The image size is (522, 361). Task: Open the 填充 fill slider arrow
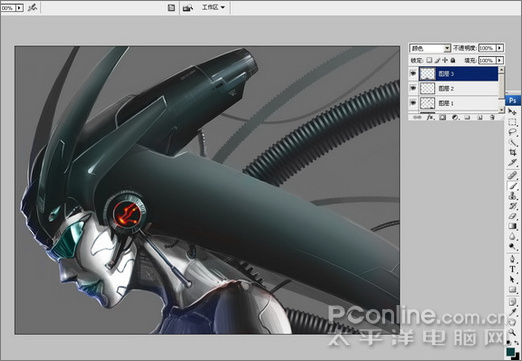pos(500,60)
